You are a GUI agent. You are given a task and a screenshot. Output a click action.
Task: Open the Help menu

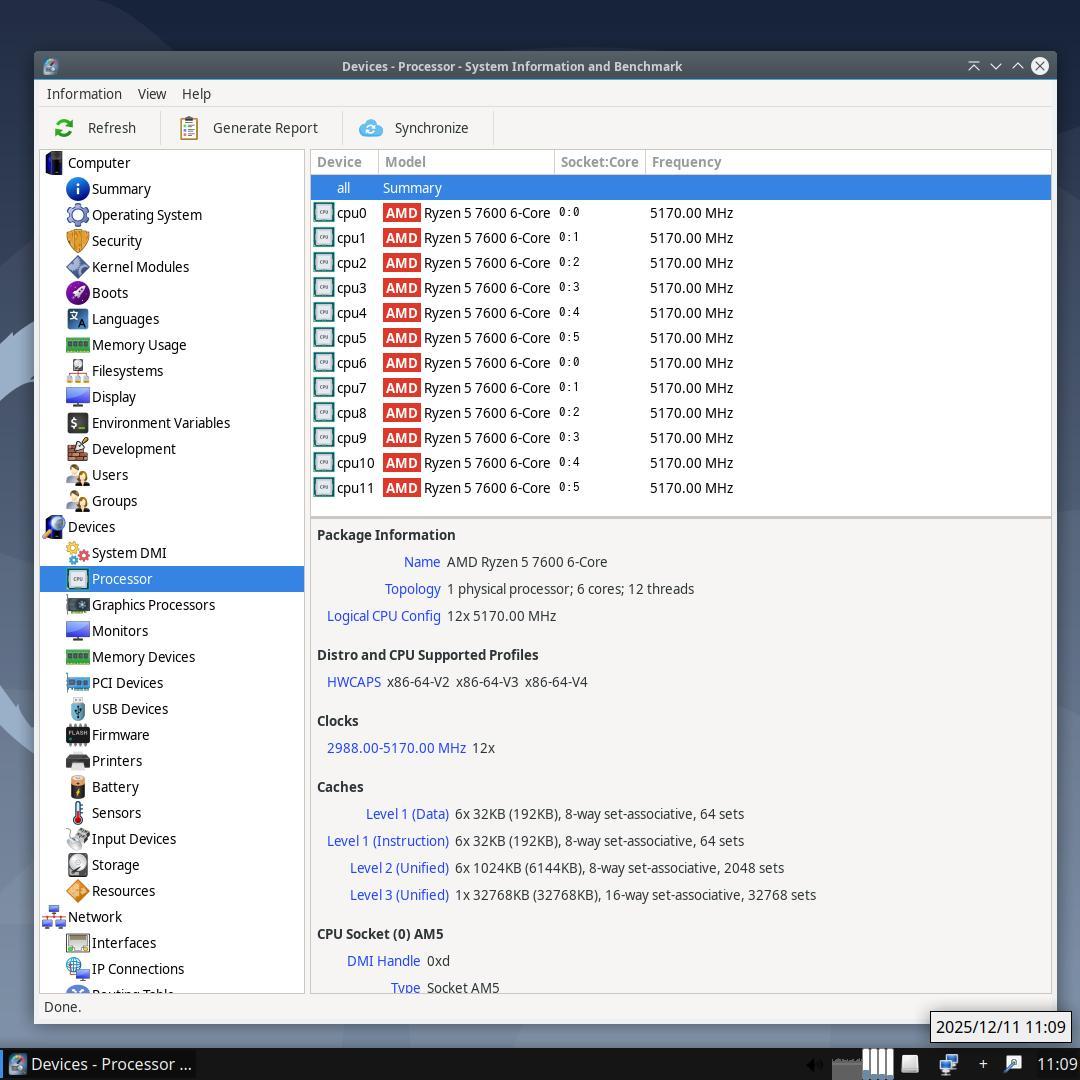coord(196,94)
